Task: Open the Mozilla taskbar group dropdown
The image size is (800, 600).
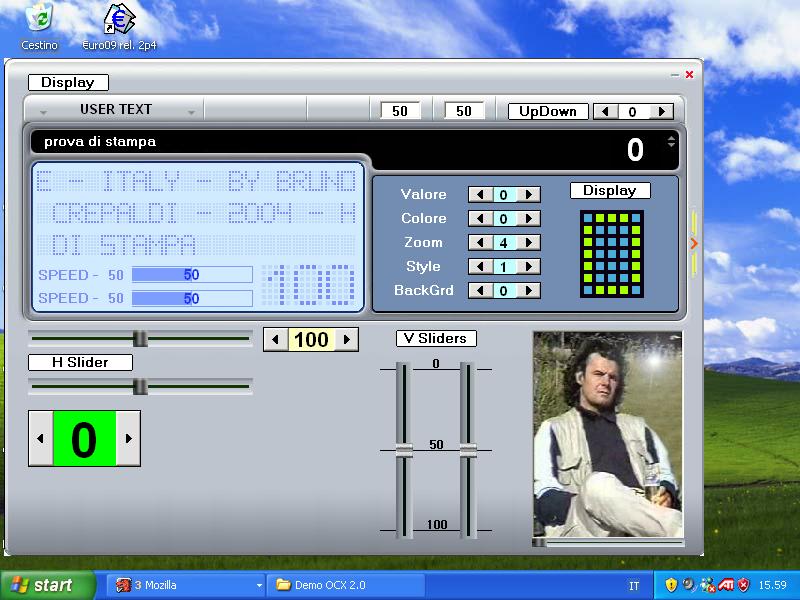Action: click(259, 585)
